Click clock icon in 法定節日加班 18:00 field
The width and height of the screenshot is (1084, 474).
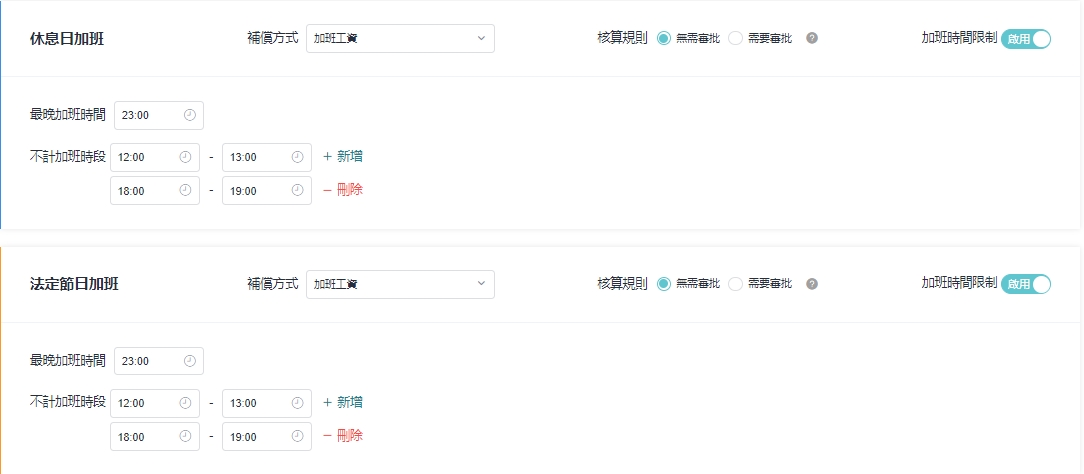185,436
